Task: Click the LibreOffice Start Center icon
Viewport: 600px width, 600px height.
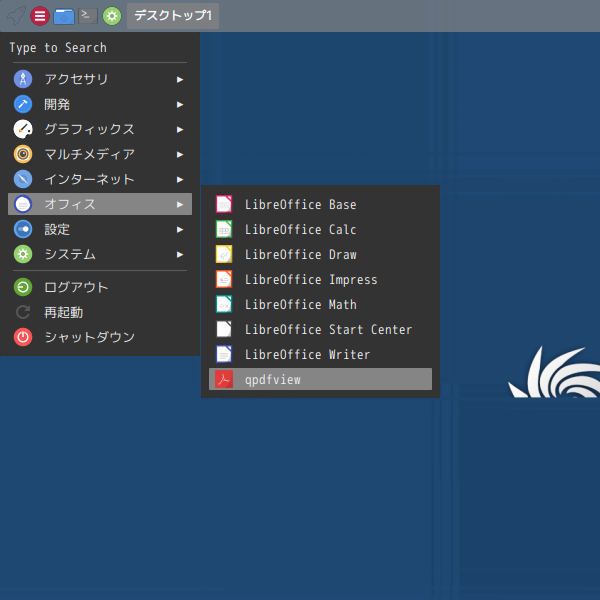Action: [x=224, y=329]
